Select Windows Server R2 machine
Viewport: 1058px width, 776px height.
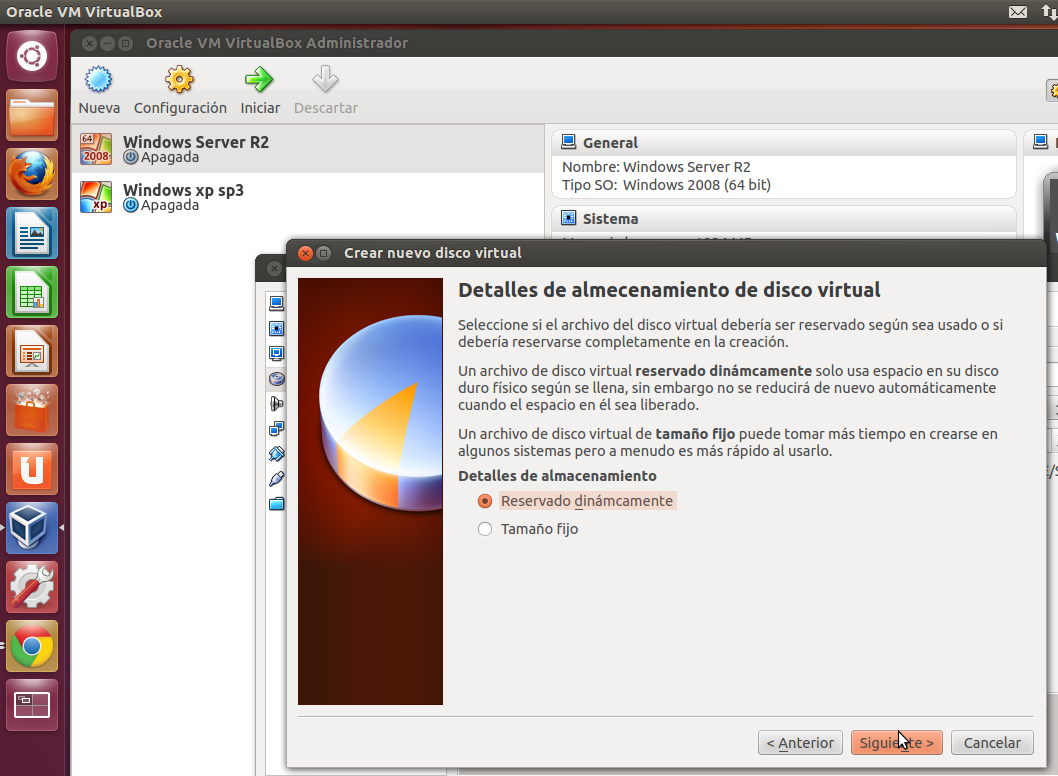coord(308,149)
